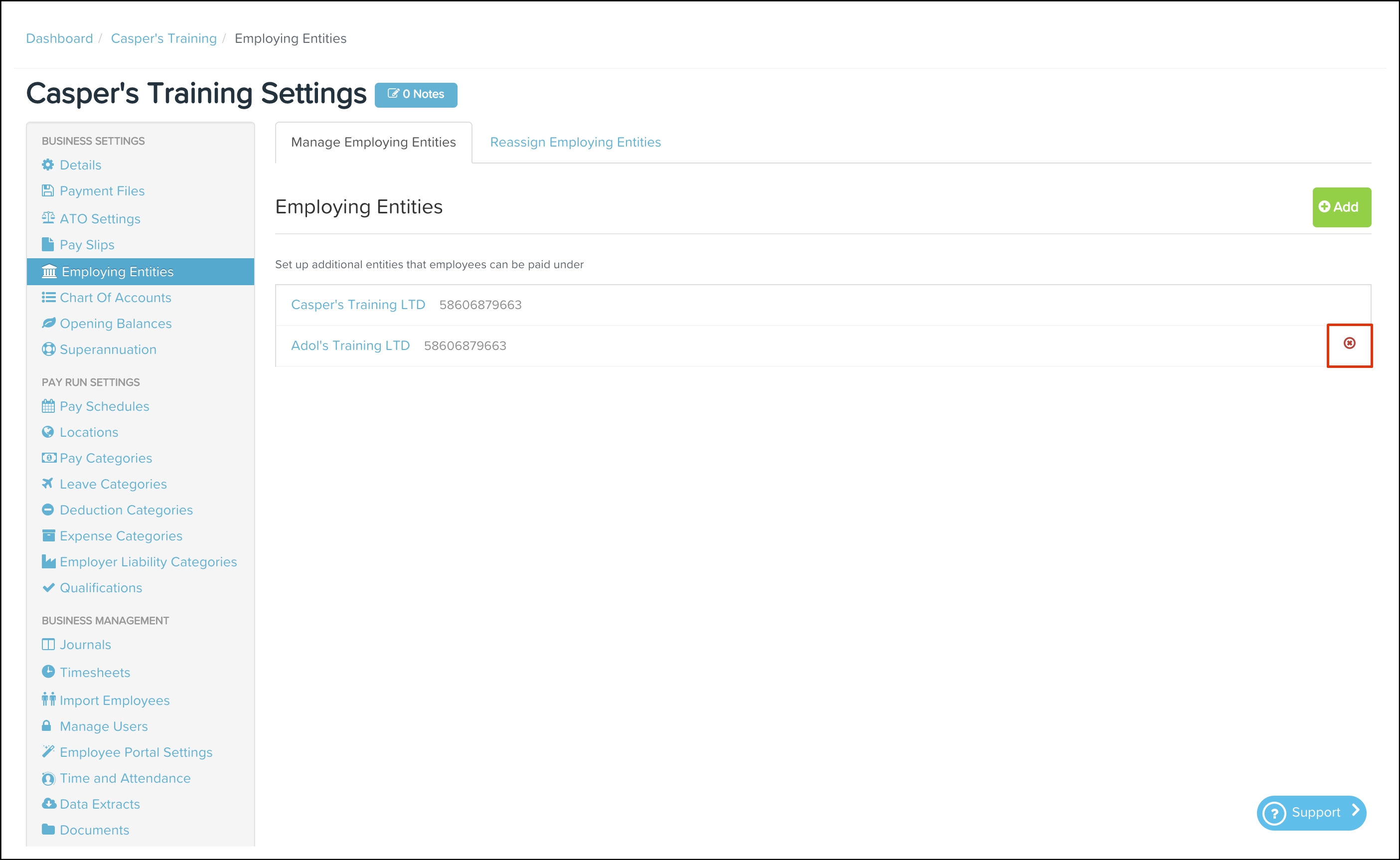Click the question mark icon in Support widget
This screenshot has height=860, width=1400.
tap(1274, 813)
